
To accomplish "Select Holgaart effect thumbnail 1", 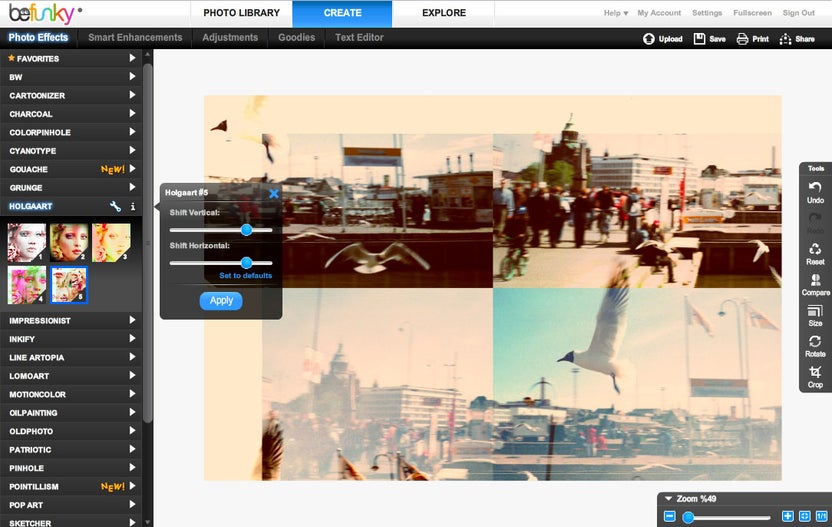I will point(27,243).
